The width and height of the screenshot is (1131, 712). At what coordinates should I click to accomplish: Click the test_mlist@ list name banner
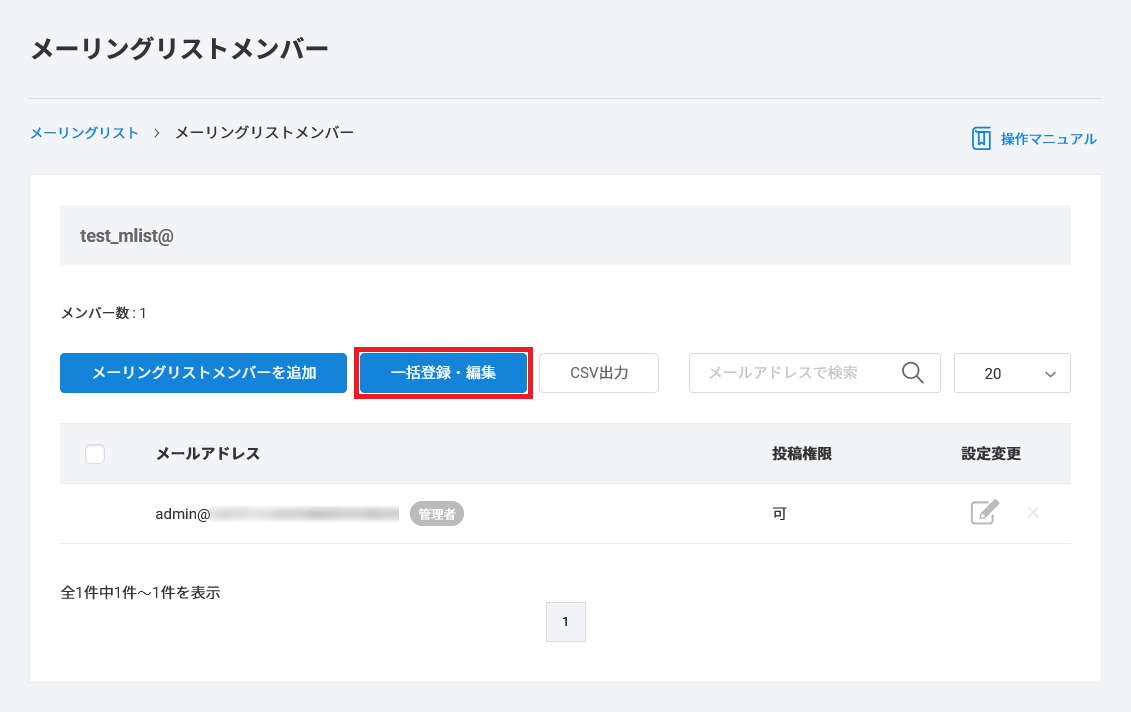coord(127,235)
